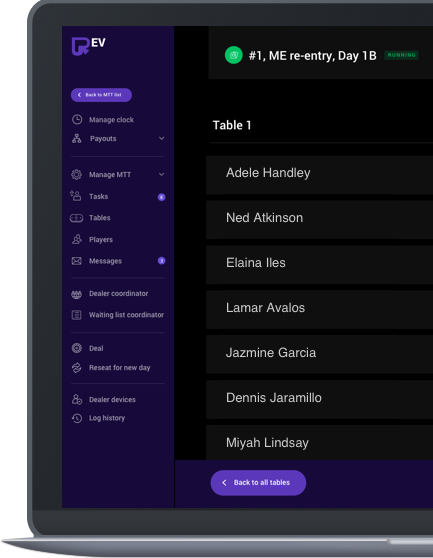The width and height of the screenshot is (433, 558).
Task: Open the Manage MTT menu item
Action: click(110, 175)
